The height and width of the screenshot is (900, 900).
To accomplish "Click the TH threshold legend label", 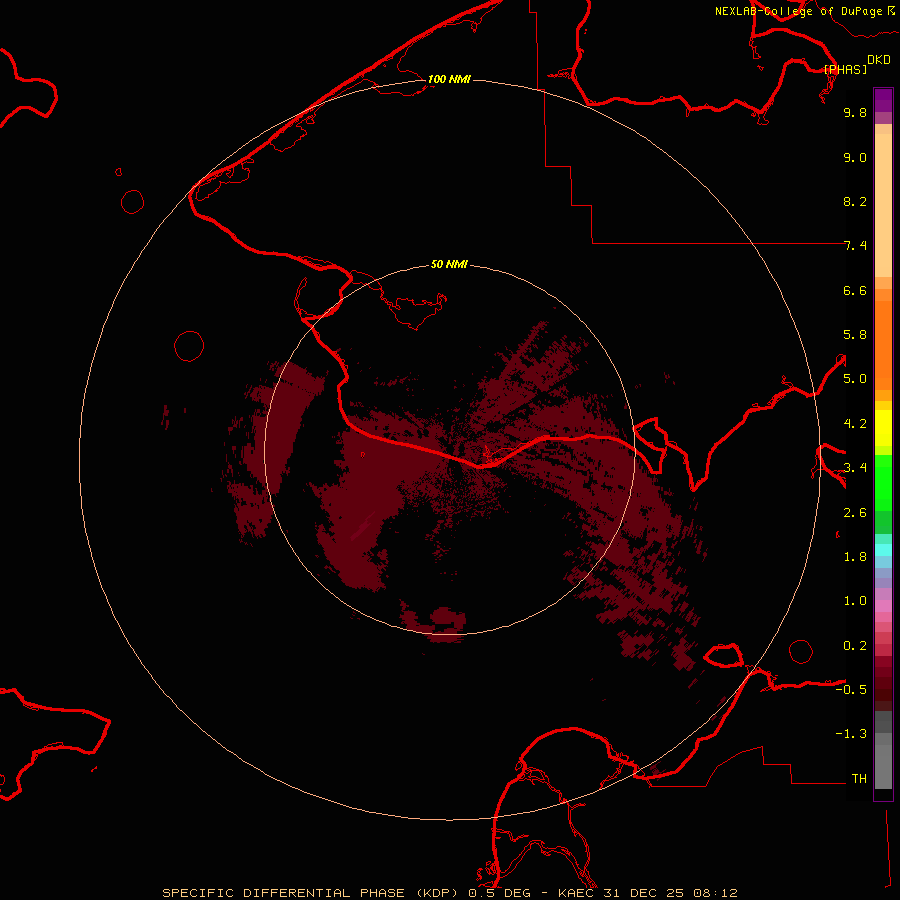I will click(859, 779).
